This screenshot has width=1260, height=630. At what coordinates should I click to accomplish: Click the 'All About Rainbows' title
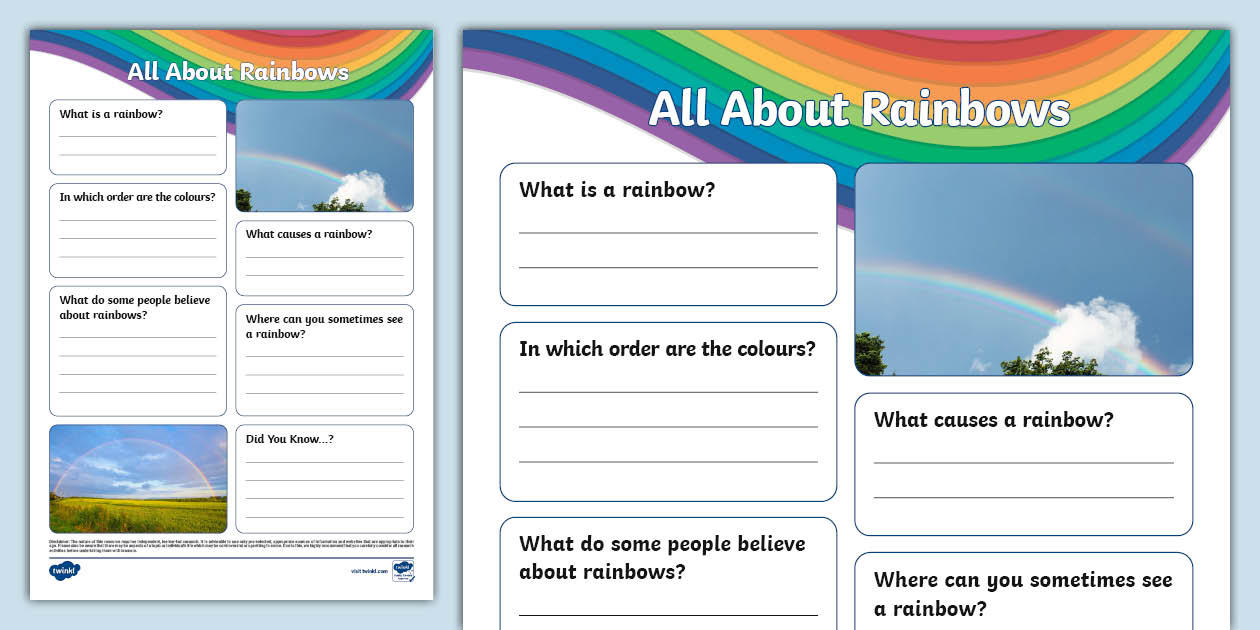pos(862,110)
